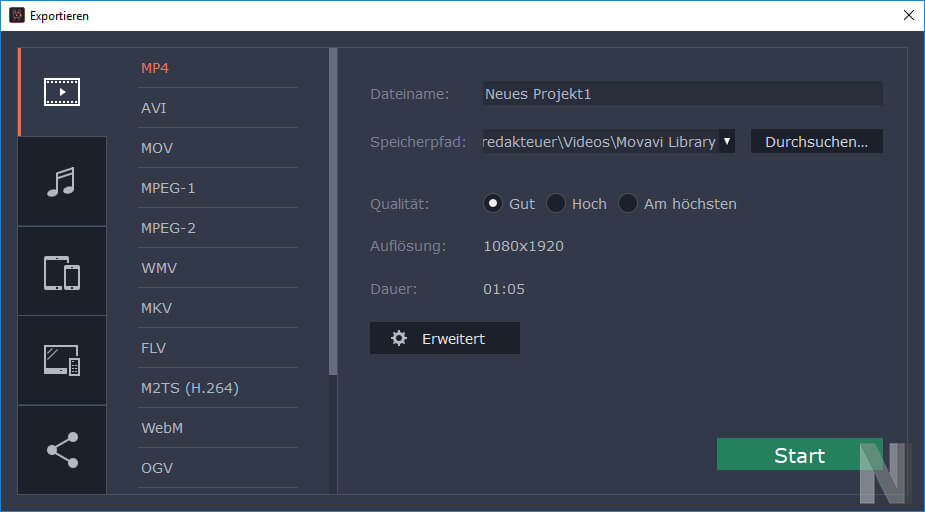The height and width of the screenshot is (512, 925).
Task: Click the share upload icon
Action: 62,449
